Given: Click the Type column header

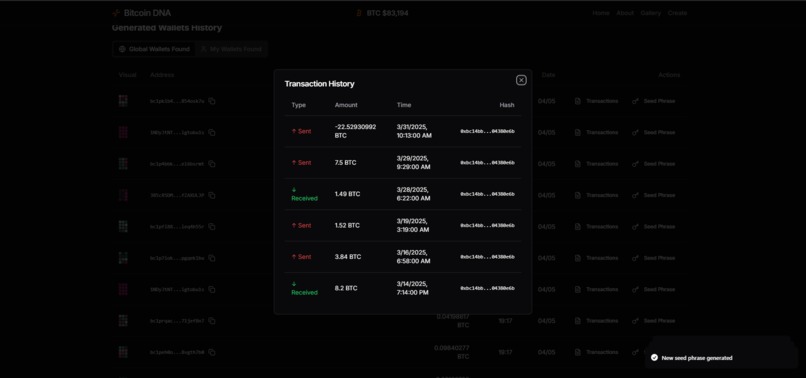Looking at the screenshot, I should tap(299, 105).
